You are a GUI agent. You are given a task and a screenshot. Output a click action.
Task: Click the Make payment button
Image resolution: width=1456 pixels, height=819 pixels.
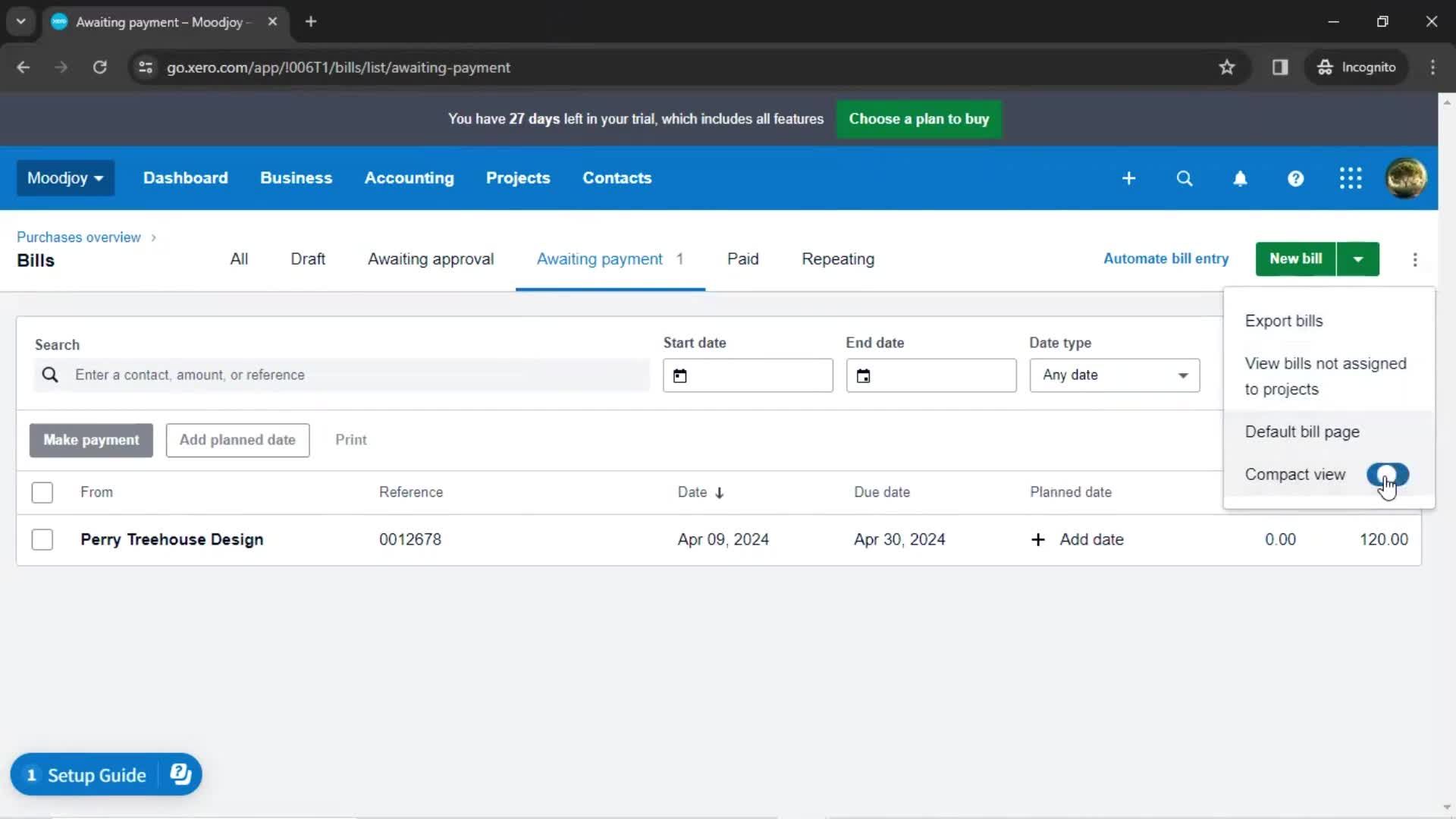click(x=91, y=441)
